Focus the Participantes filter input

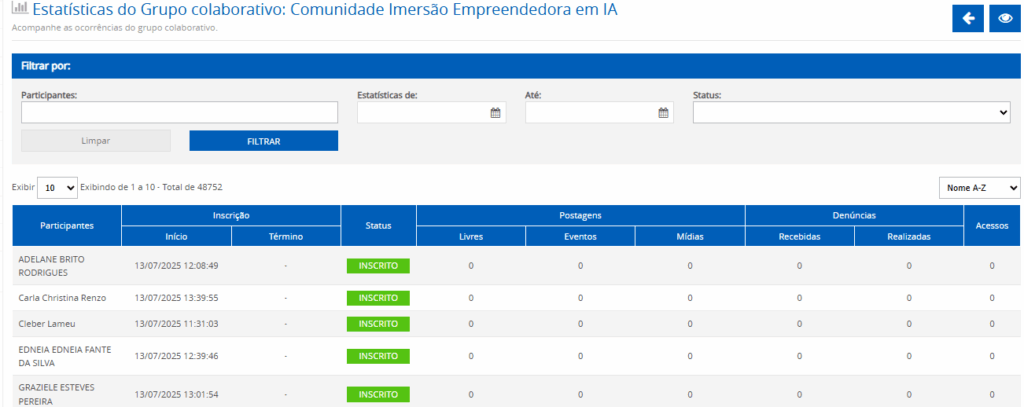(180, 113)
